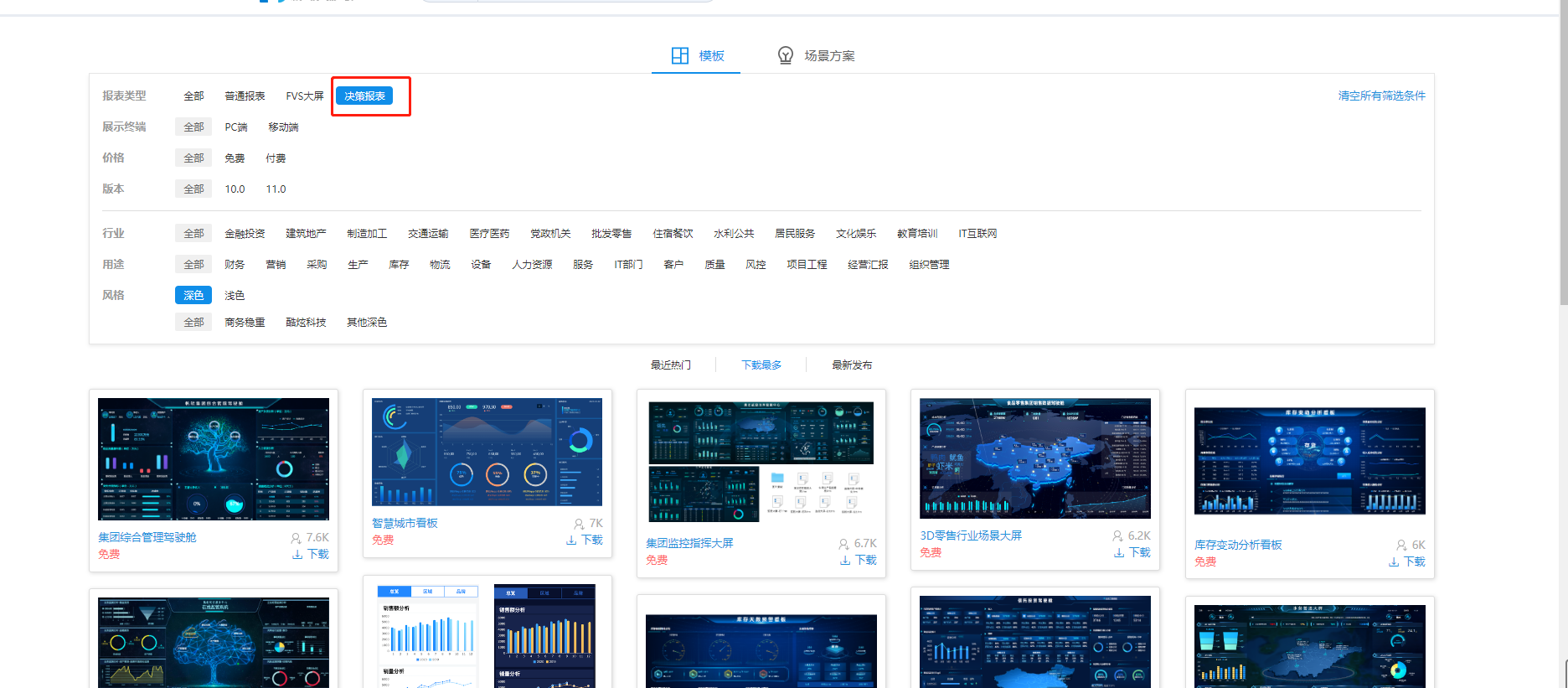Screen dimensions: 1568x688
Task: Filter industry by 交通运输
Action: click(x=428, y=233)
